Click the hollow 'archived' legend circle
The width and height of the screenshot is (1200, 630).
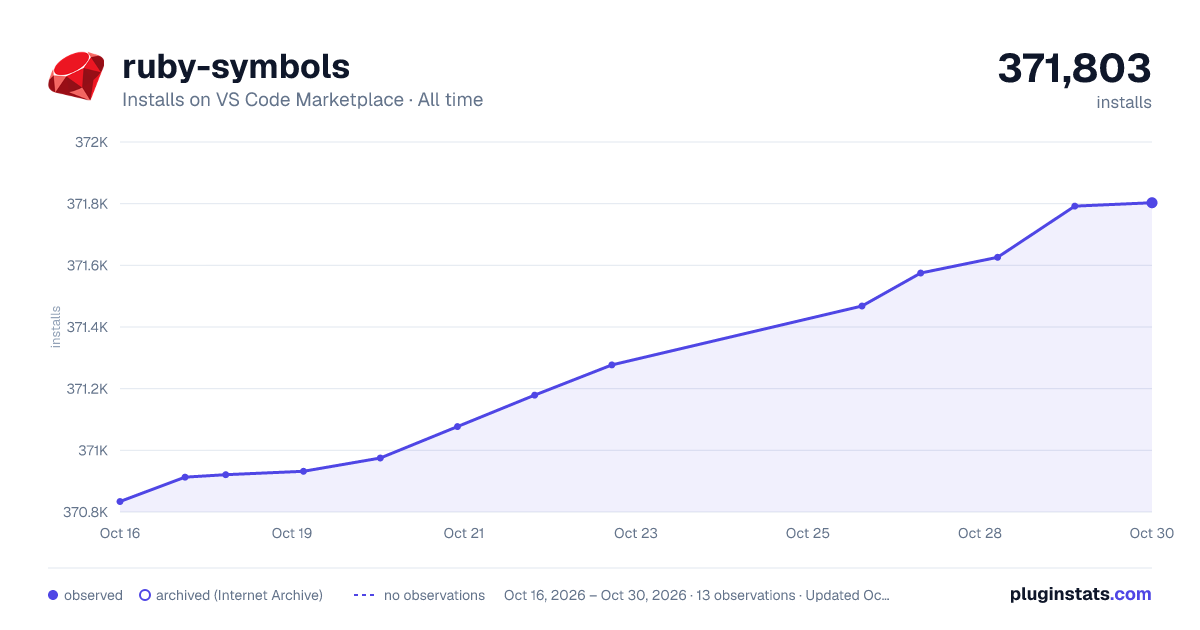tap(145, 595)
